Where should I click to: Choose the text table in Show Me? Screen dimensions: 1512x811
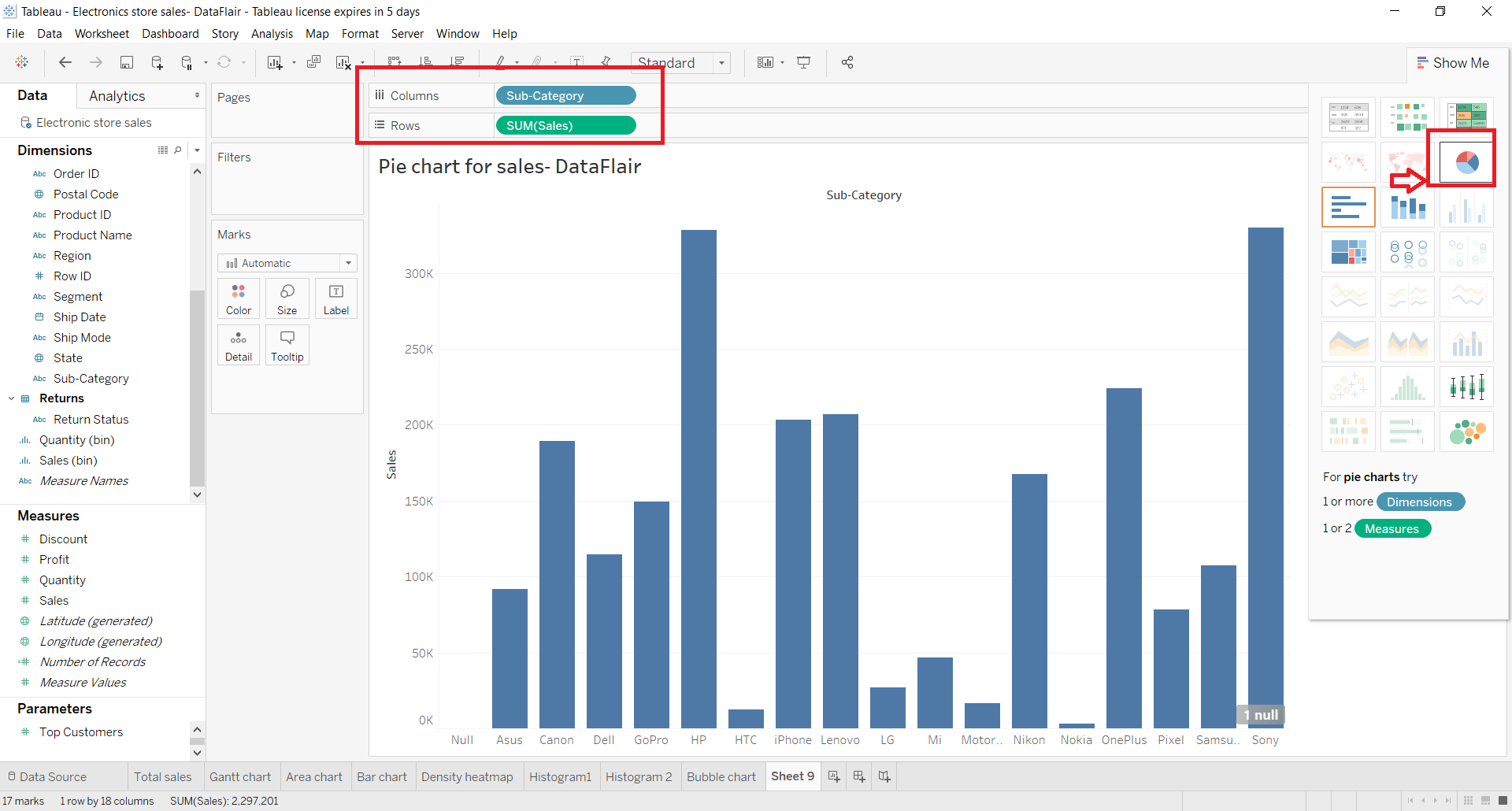click(x=1348, y=117)
